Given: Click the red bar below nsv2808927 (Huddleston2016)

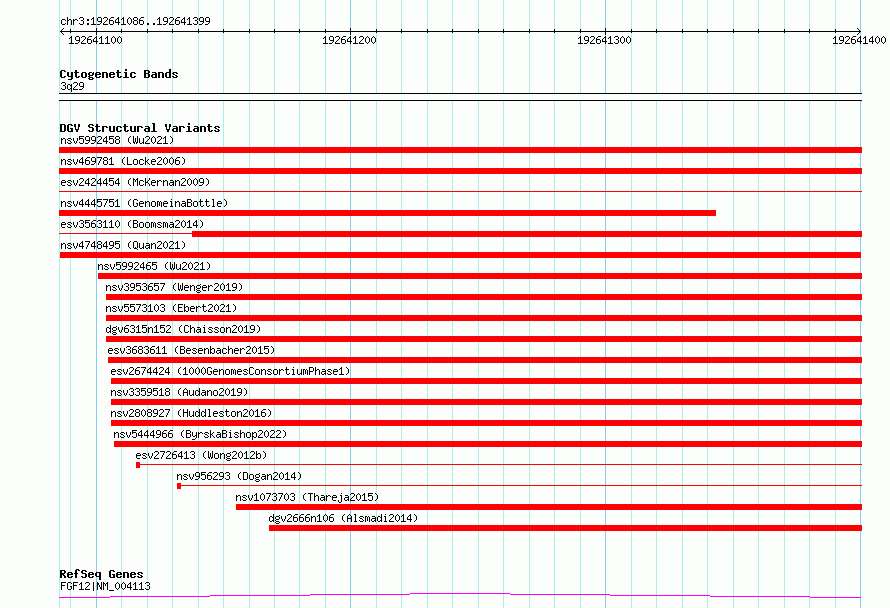Looking at the screenshot, I should click(x=486, y=423).
